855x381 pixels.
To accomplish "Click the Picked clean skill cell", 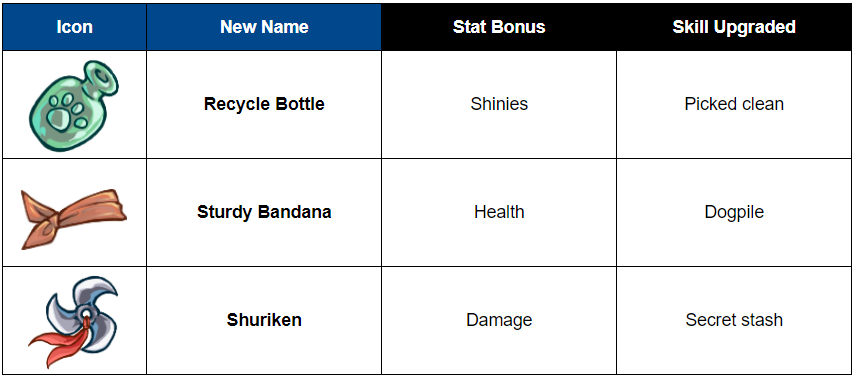I will point(734,104).
